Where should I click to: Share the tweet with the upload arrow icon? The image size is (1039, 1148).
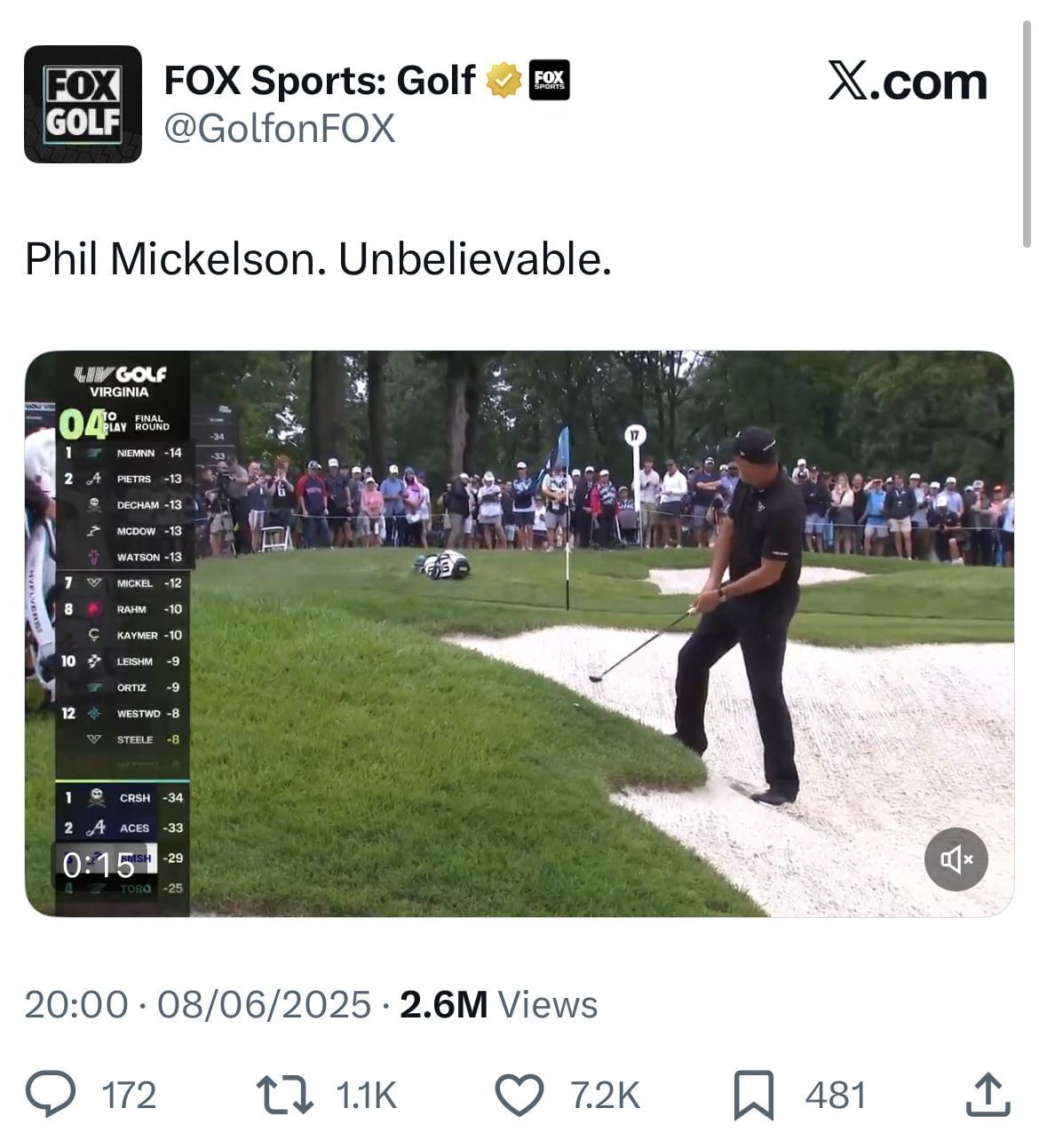coord(987,1094)
